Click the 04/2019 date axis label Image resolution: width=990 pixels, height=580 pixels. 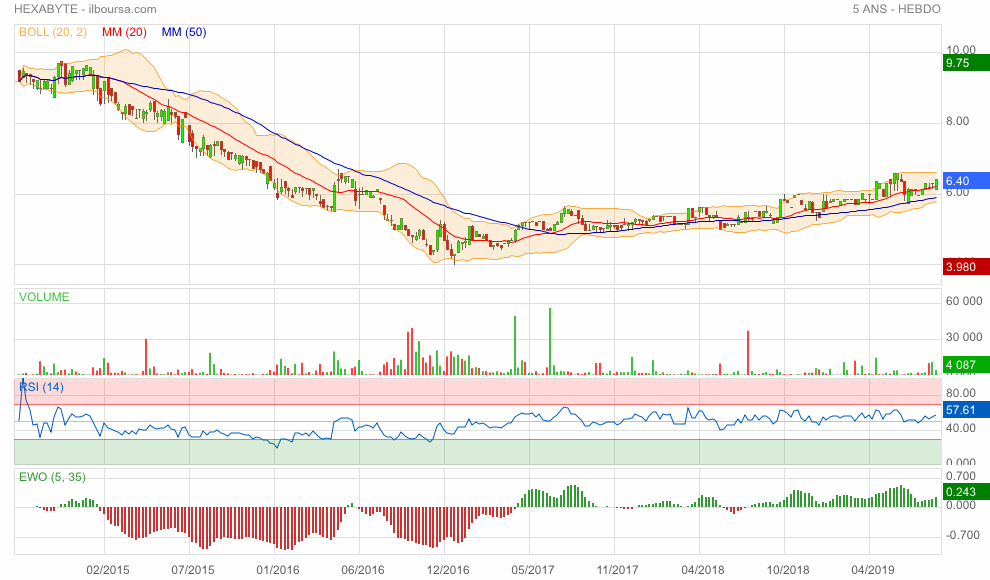click(x=873, y=570)
